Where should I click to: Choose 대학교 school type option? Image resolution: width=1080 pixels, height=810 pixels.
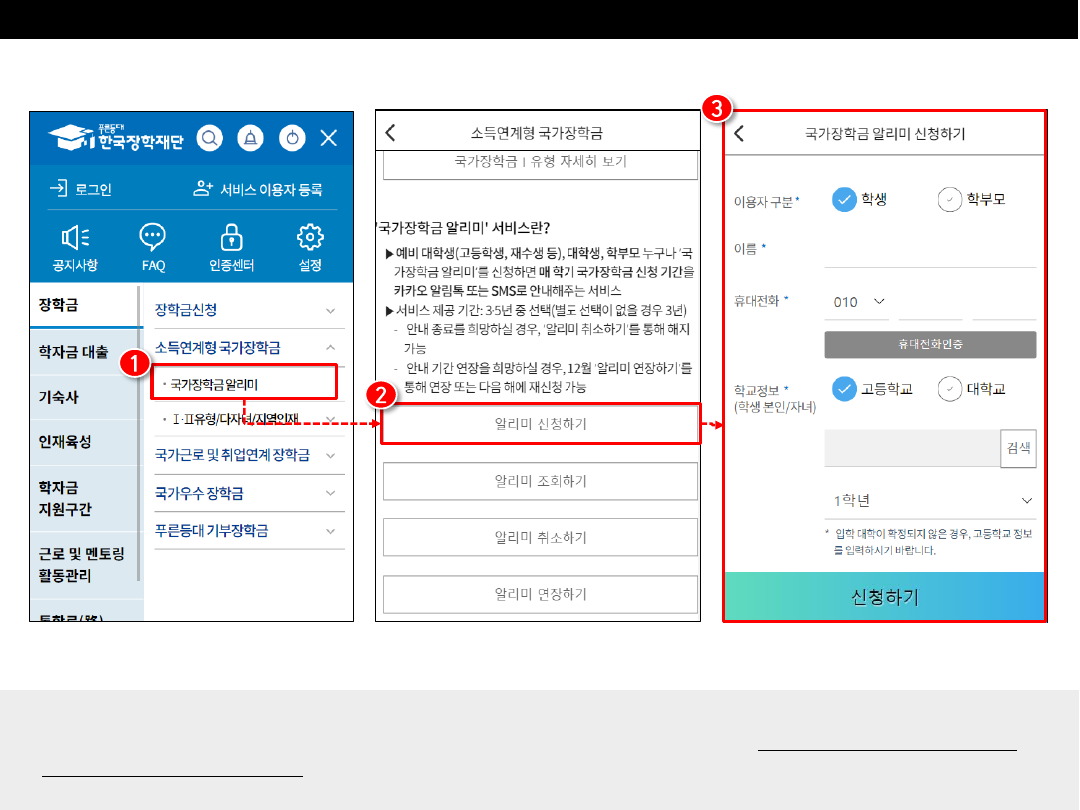[x=949, y=389]
